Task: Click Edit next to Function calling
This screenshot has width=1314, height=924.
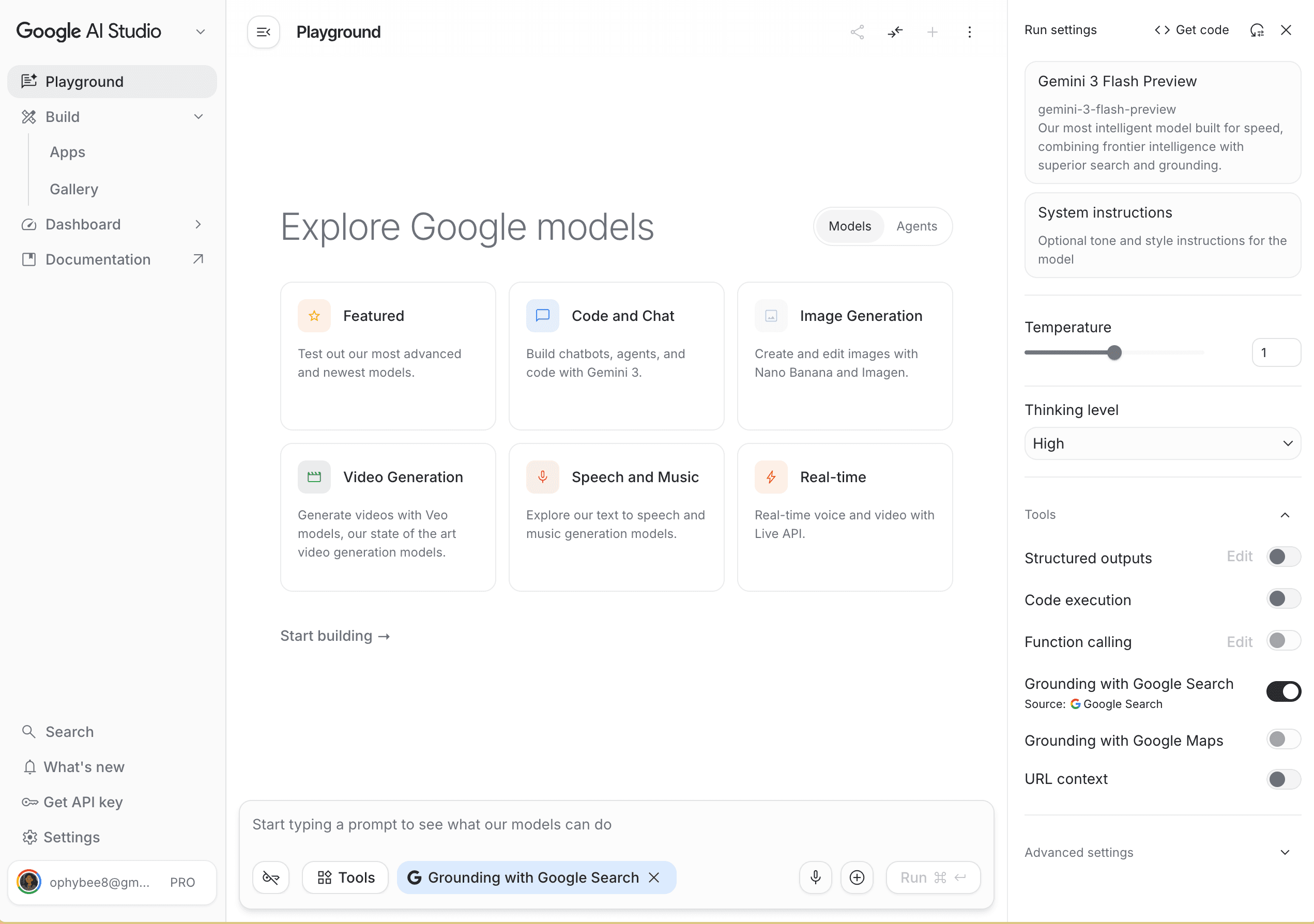Action: (x=1239, y=642)
